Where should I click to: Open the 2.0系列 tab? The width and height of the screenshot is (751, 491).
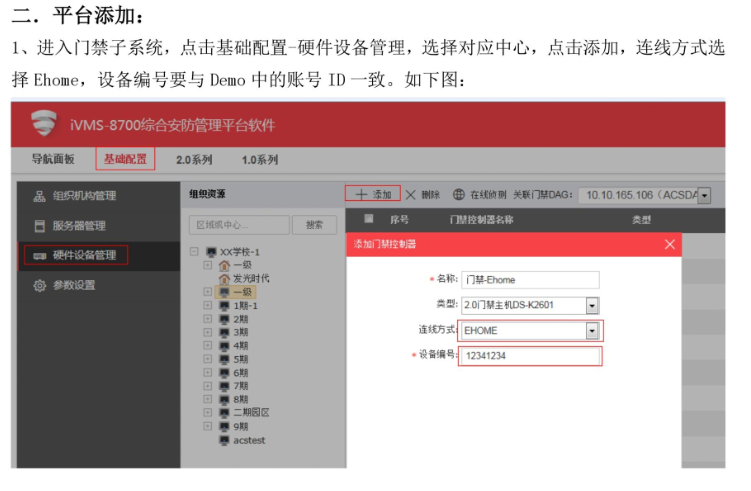coord(194,160)
